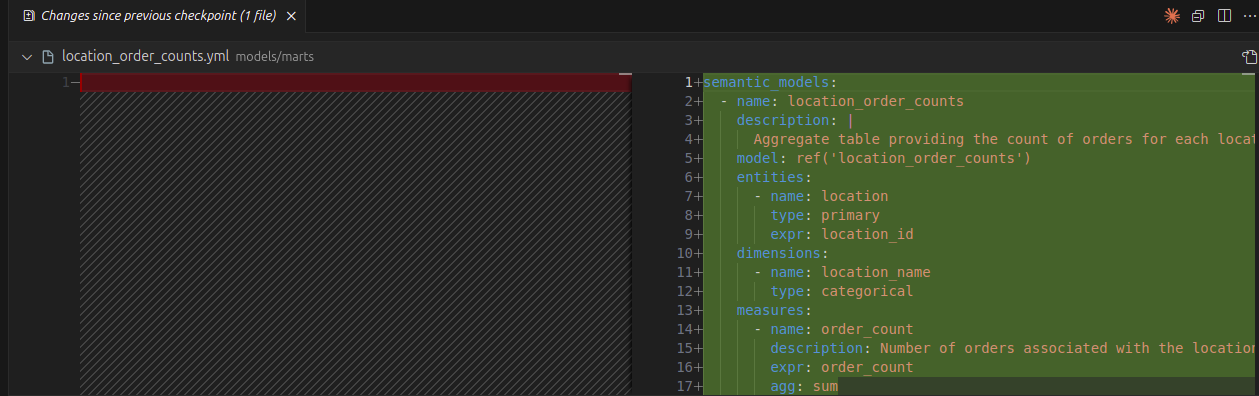Split the editor to the right

[1224, 16]
